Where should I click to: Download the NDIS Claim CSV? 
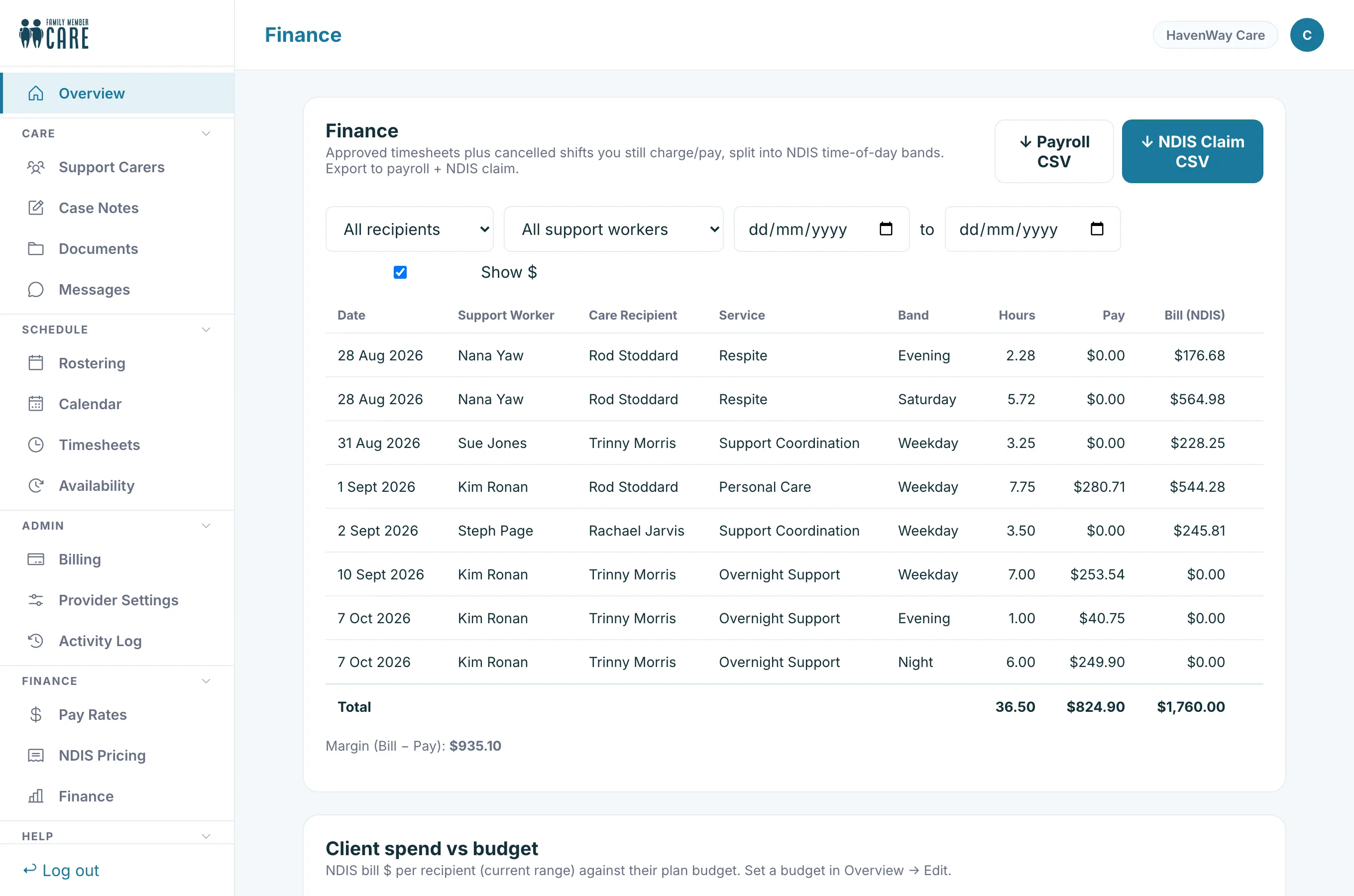point(1192,151)
